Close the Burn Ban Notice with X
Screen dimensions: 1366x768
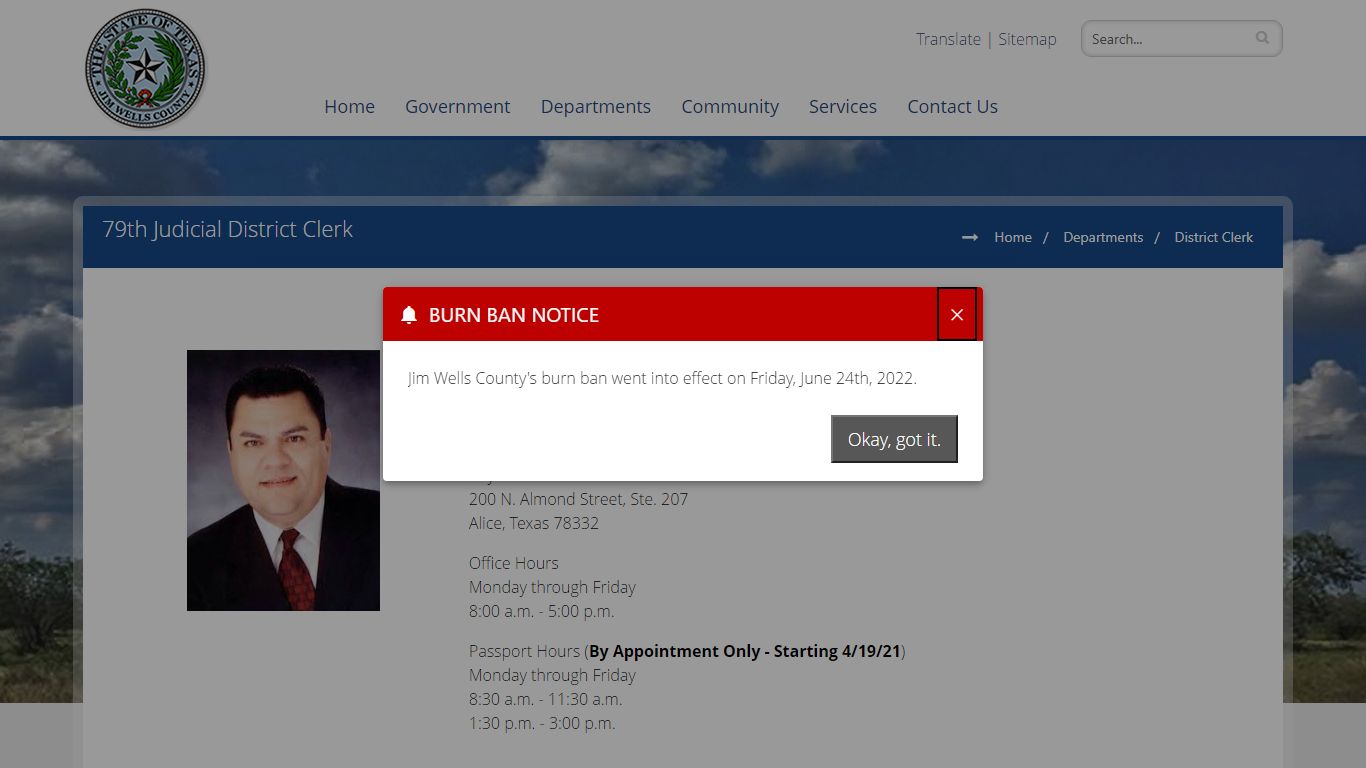click(957, 314)
